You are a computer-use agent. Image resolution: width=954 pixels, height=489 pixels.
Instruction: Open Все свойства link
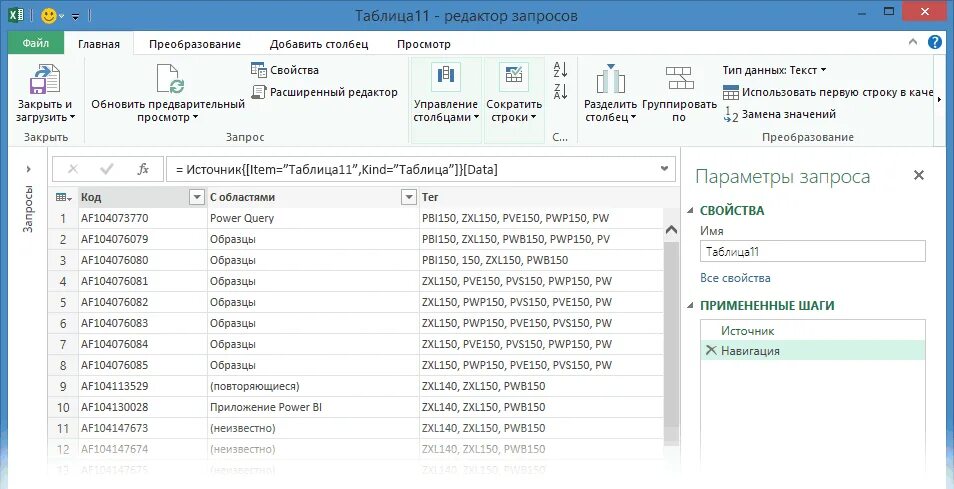[x=735, y=278]
